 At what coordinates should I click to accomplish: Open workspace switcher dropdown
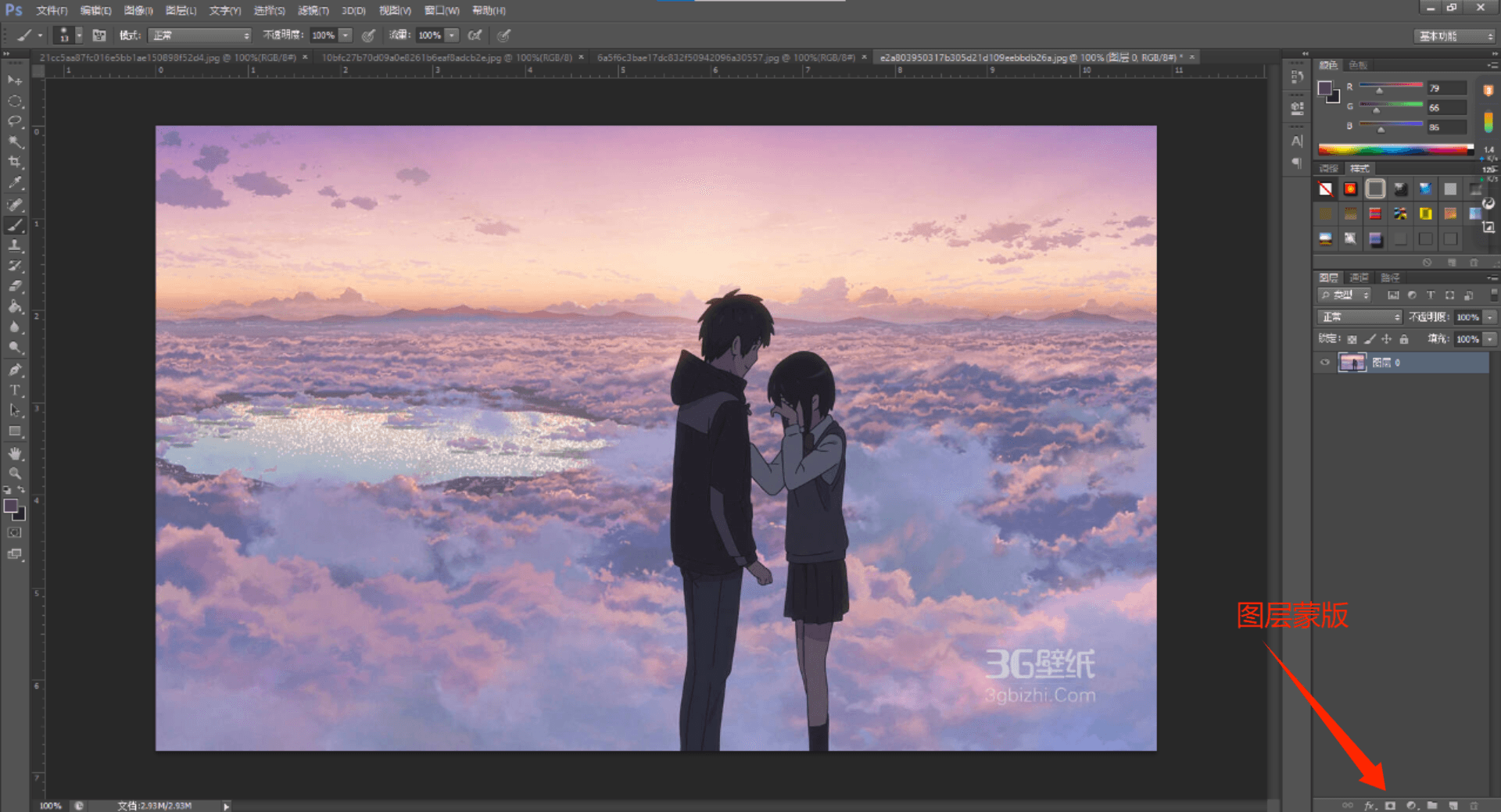tap(1455, 36)
